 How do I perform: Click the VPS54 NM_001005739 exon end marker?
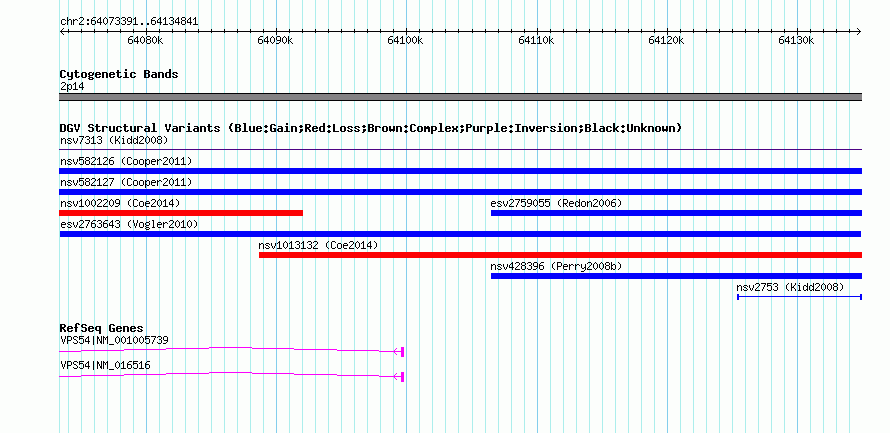[x=402, y=352]
